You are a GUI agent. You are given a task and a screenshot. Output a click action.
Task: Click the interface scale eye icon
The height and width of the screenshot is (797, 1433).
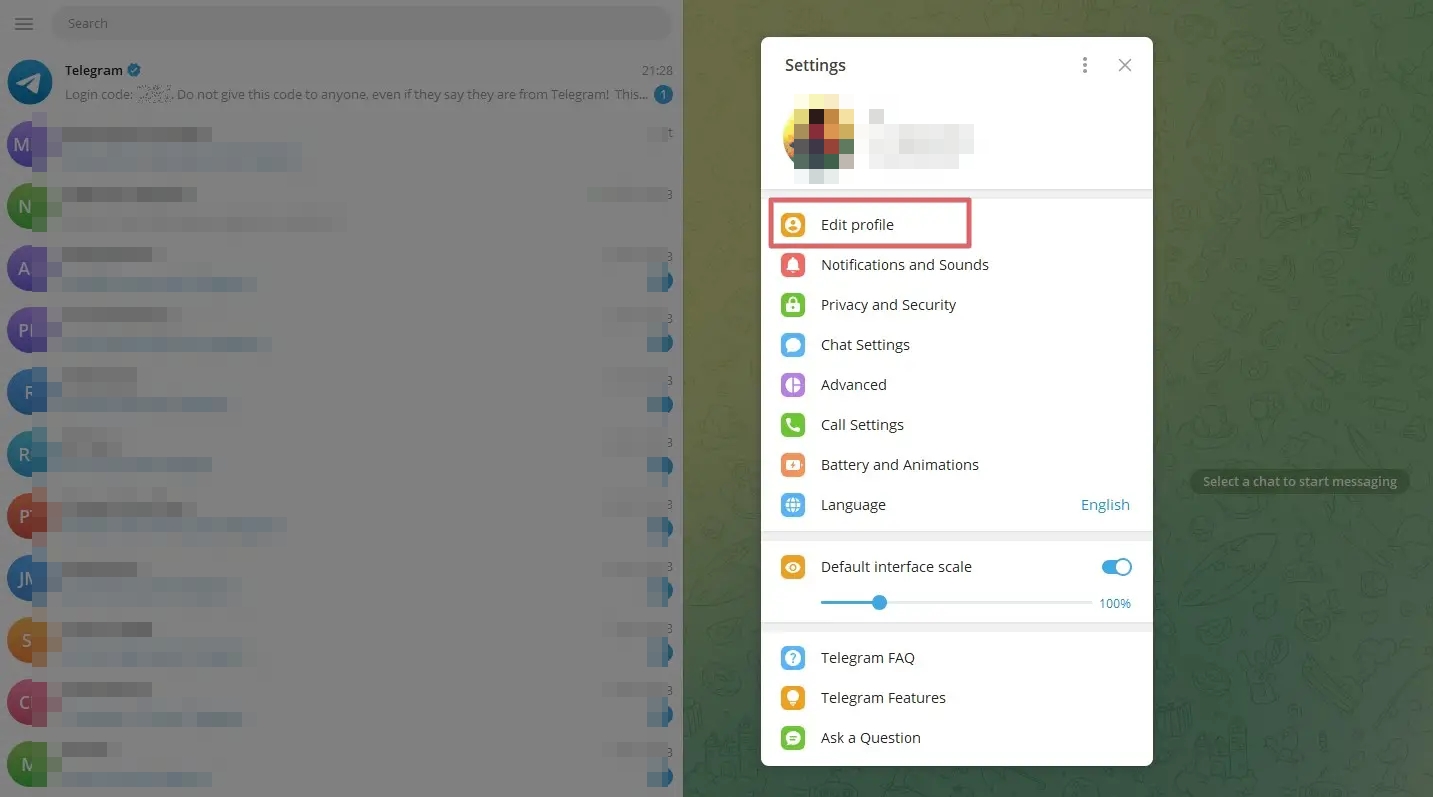(x=793, y=567)
